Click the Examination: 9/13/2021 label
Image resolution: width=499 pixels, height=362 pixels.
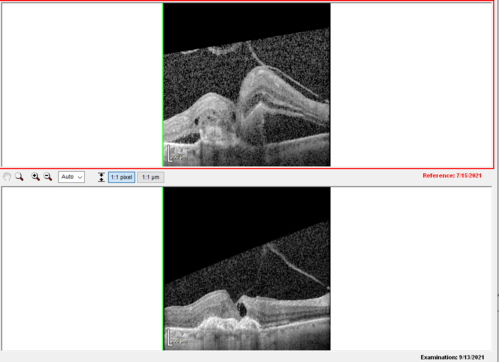(452, 357)
